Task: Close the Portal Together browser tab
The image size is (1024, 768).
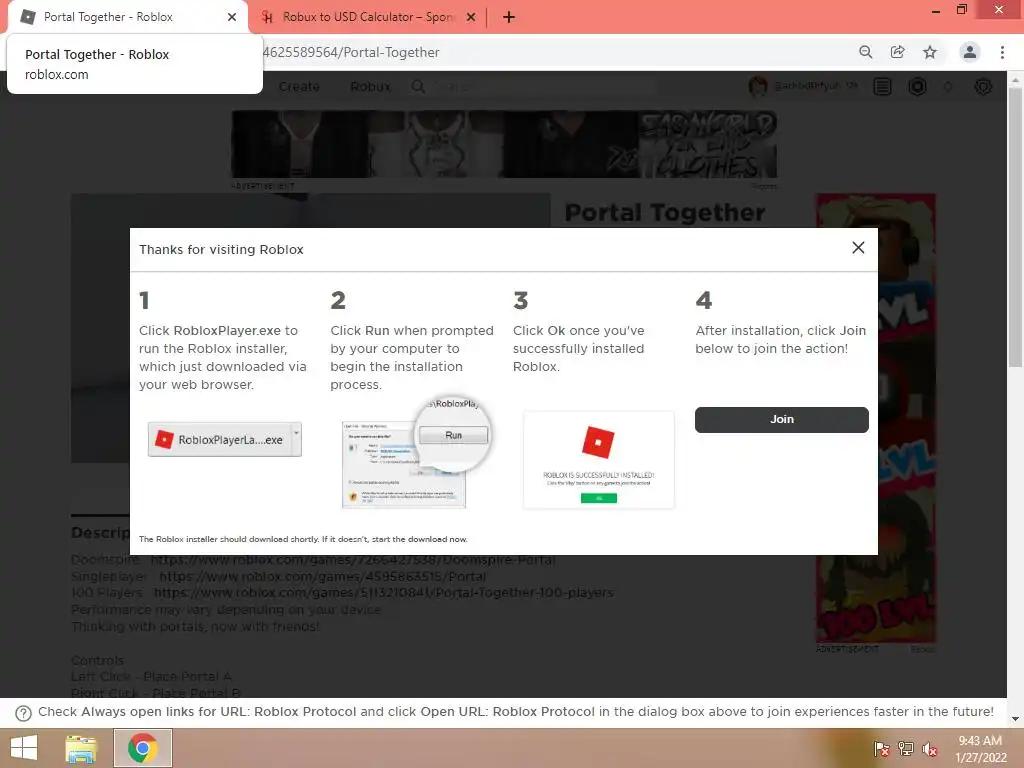Action: tap(232, 17)
